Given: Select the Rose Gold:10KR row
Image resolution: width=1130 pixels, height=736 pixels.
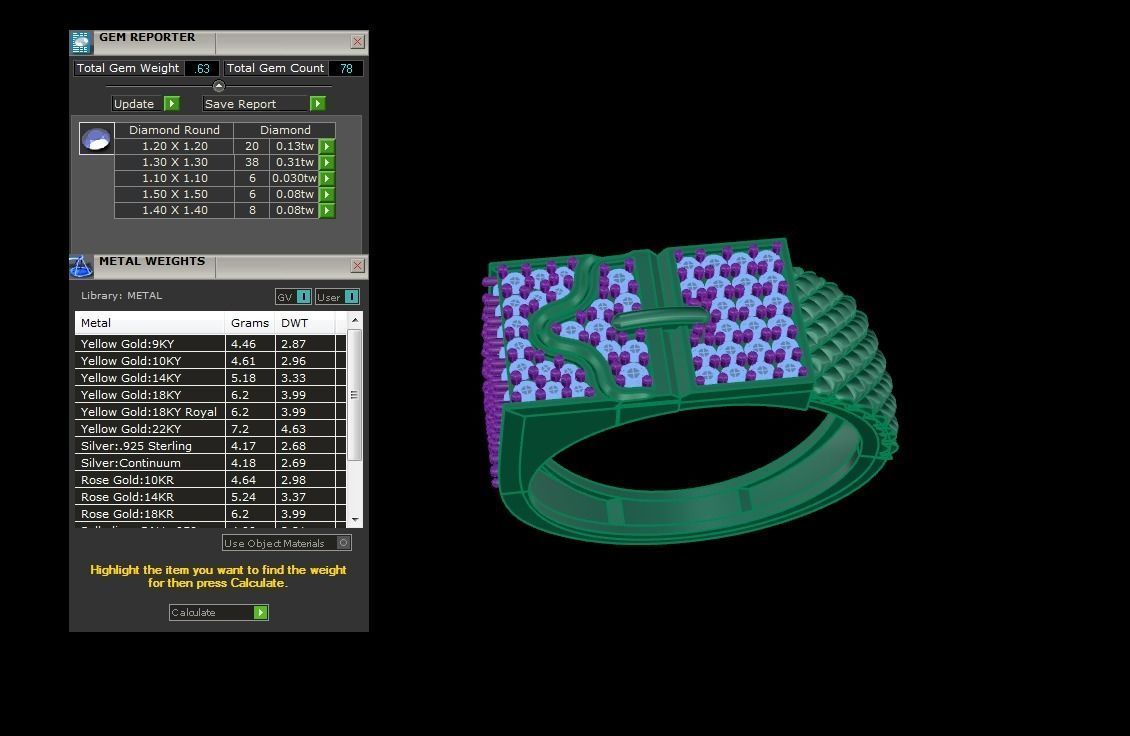Looking at the screenshot, I should (x=210, y=480).
